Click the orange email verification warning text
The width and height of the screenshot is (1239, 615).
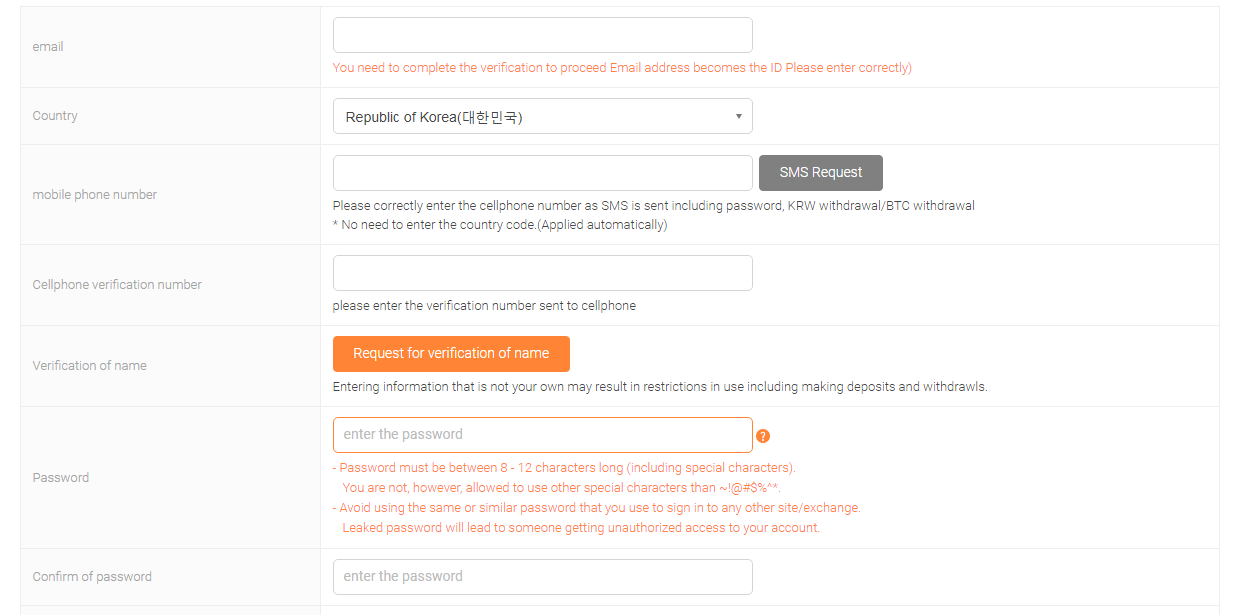point(622,68)
